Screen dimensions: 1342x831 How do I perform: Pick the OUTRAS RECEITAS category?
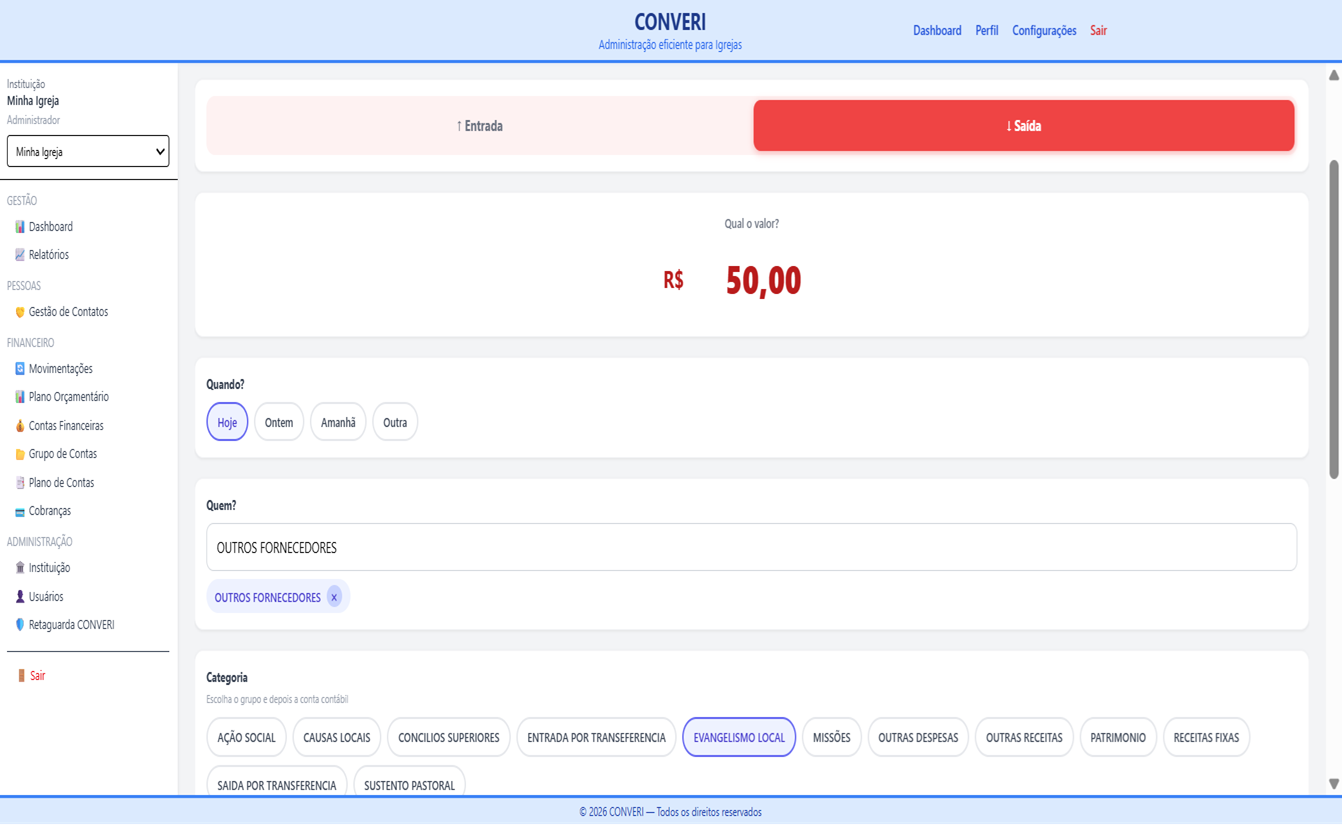click(1024, 738)
